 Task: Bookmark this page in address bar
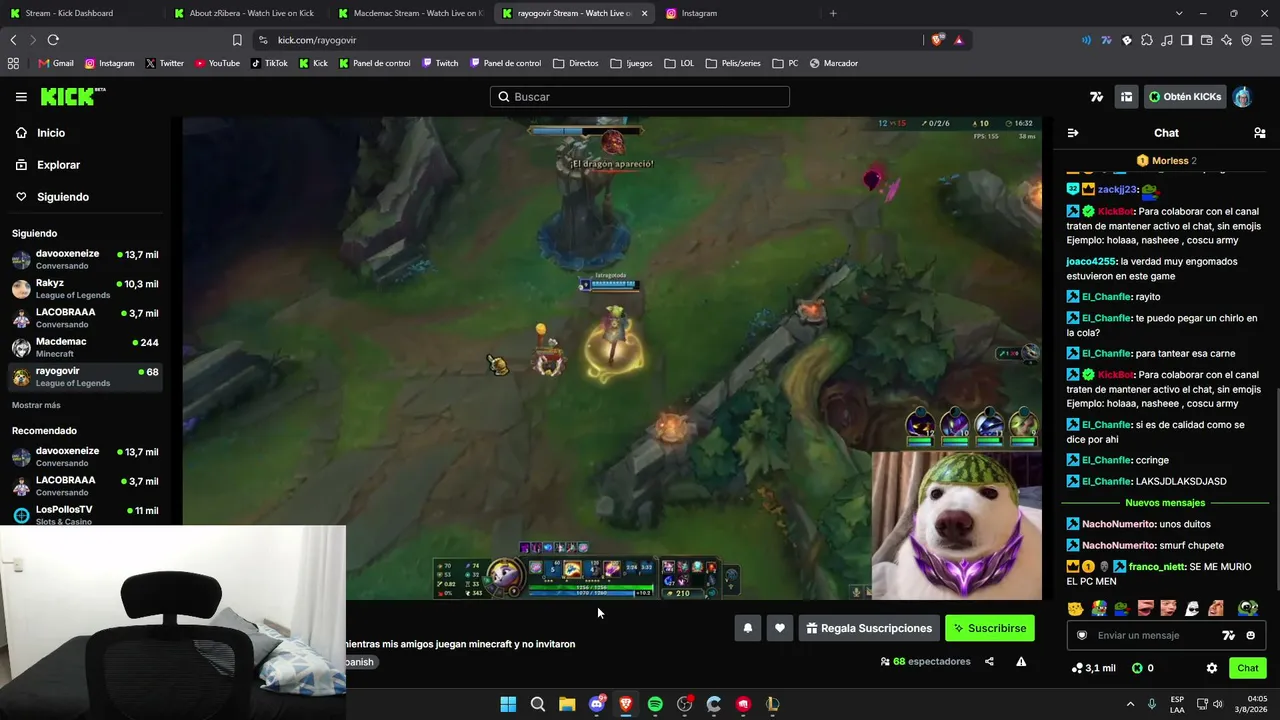pyautogui.click(x=237, y=40)
